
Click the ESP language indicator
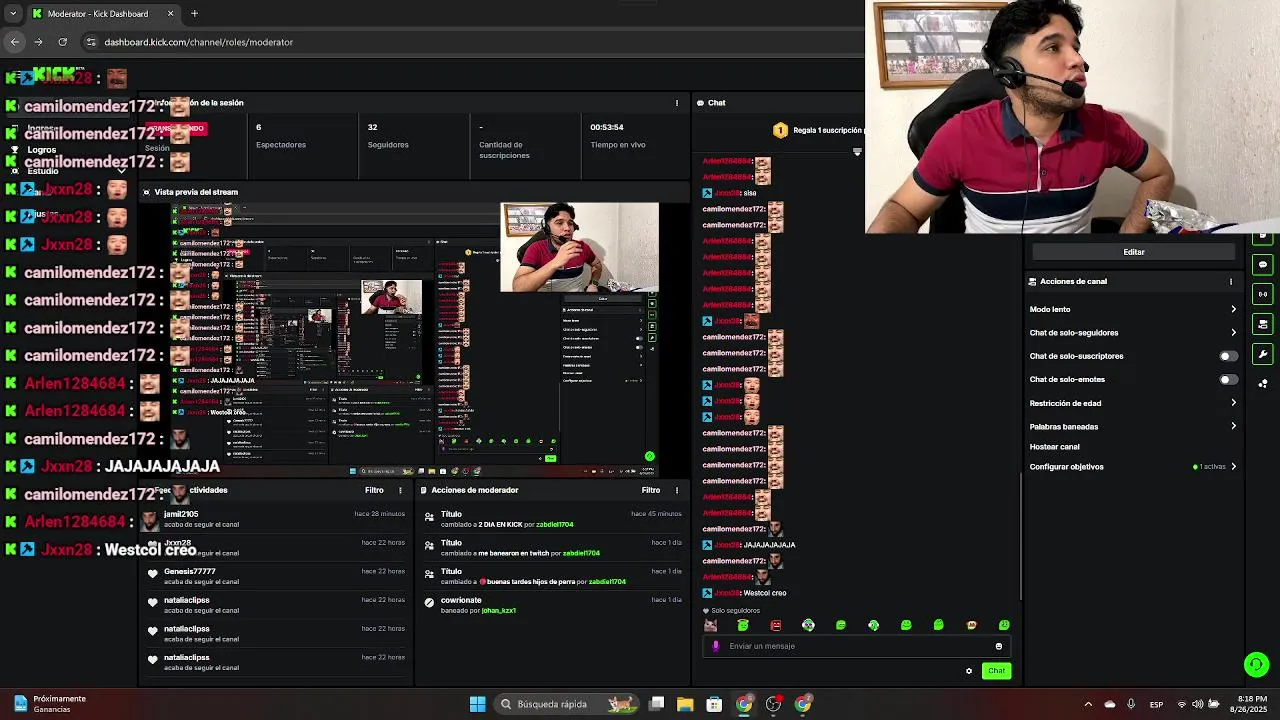[x=1156, y=704]
